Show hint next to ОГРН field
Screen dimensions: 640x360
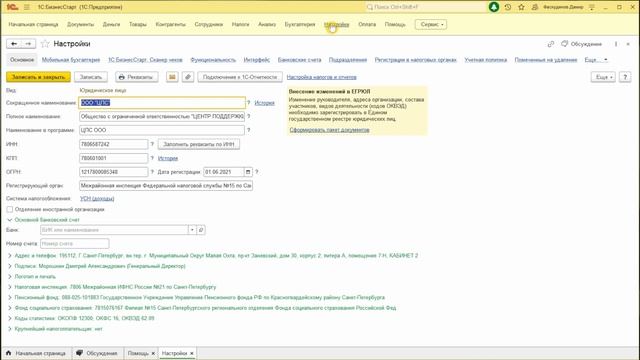tap(152, 172)
